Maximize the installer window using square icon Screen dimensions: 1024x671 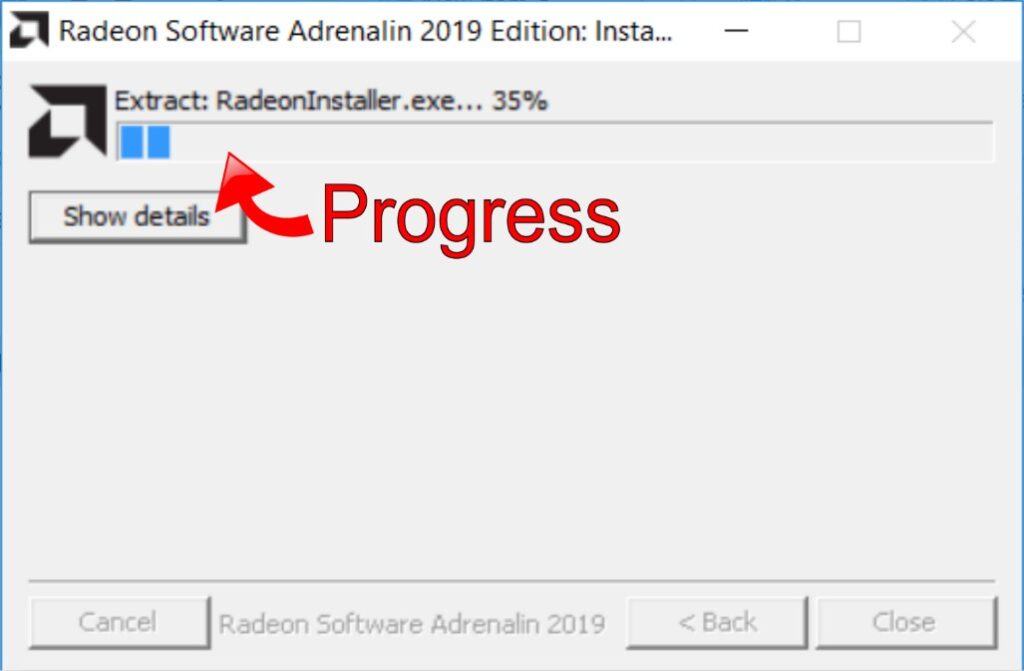848,31
